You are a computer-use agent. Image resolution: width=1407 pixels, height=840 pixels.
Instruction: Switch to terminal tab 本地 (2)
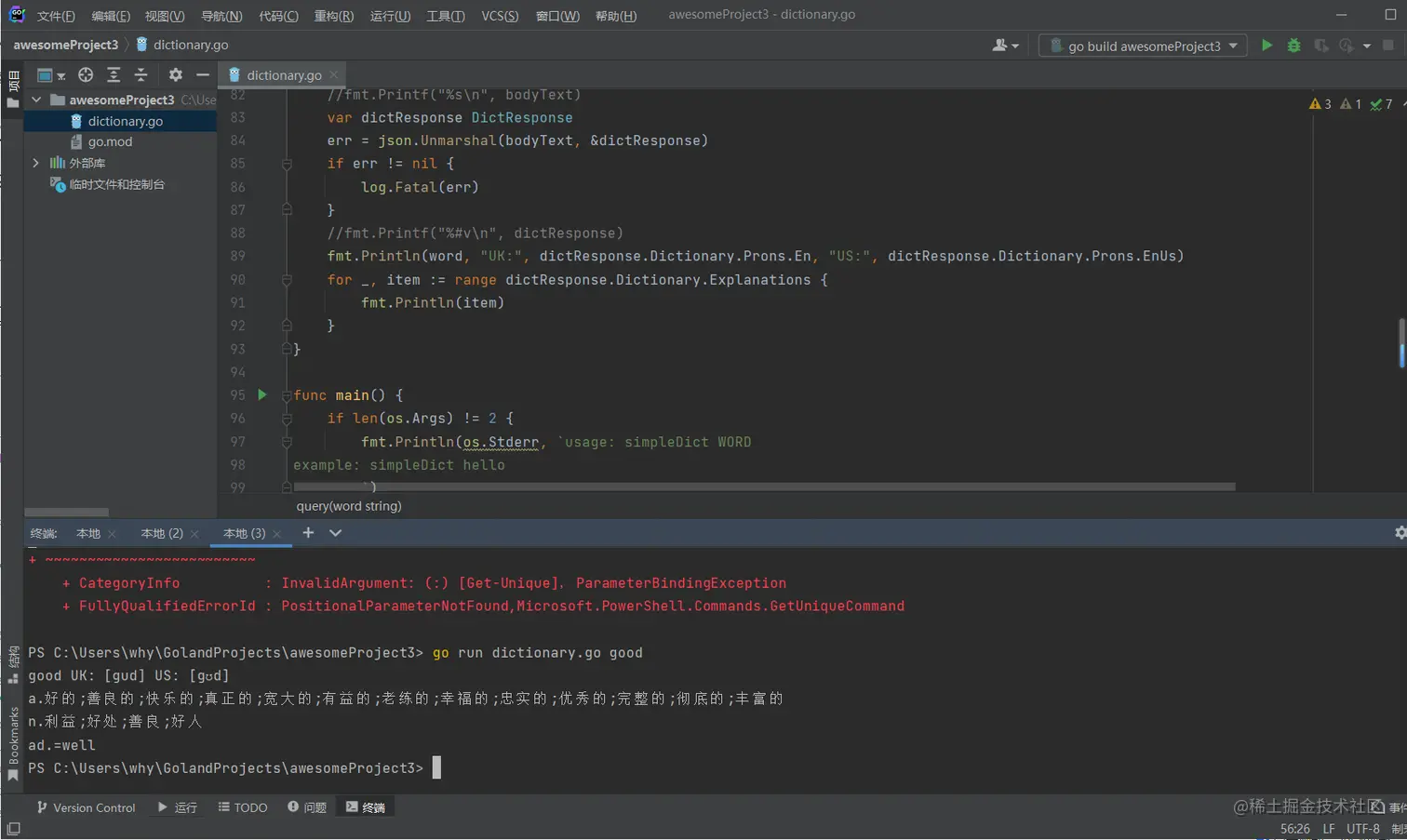[162, 533]
